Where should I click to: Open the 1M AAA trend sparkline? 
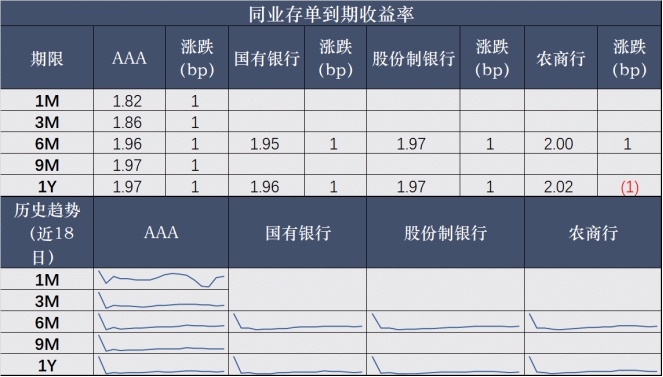(161, 279)
